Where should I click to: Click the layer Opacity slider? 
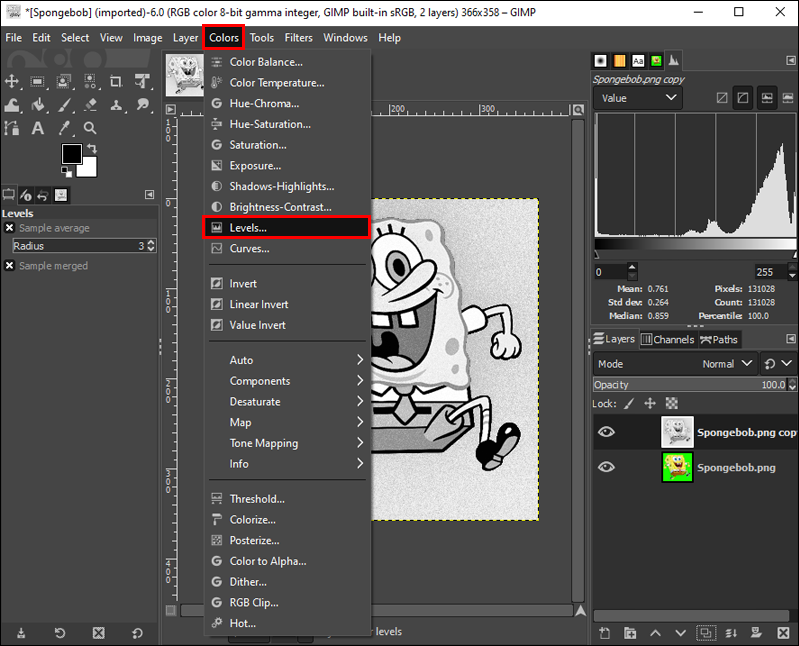pyautogui.click(x=690, y=385)
